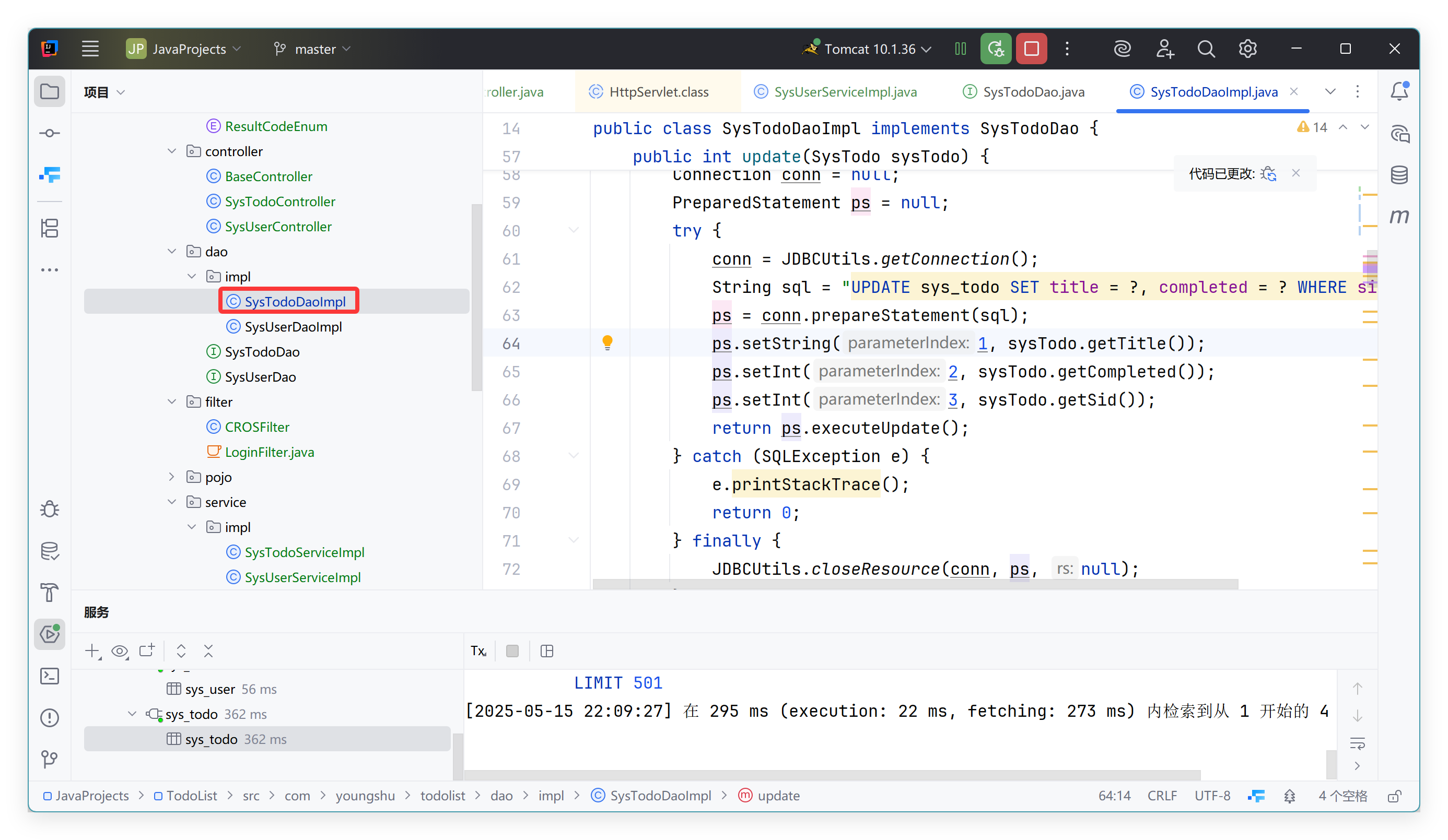Select sys_user table in services
Image resolution: width=1448 pixels, height=840 pixels.
(210, 689)
